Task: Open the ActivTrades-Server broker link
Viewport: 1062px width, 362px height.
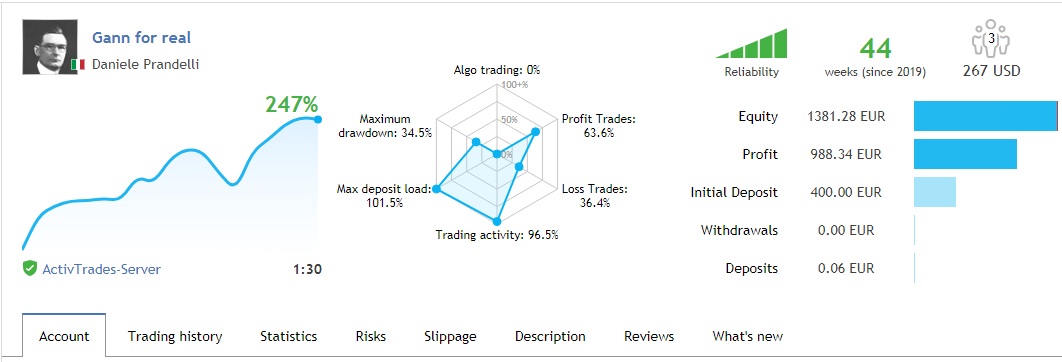Action: [102, 269]
